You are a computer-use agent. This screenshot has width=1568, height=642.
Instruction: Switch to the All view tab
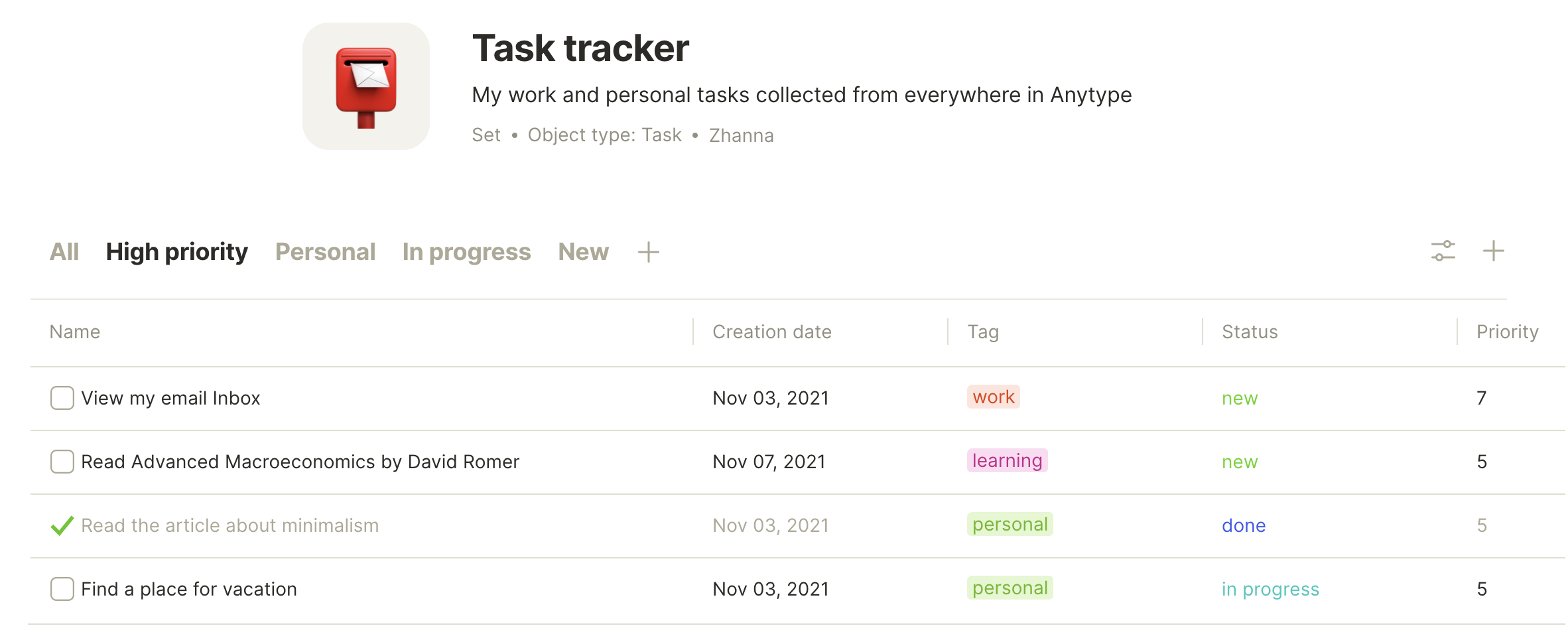click(x=64, y=252)
